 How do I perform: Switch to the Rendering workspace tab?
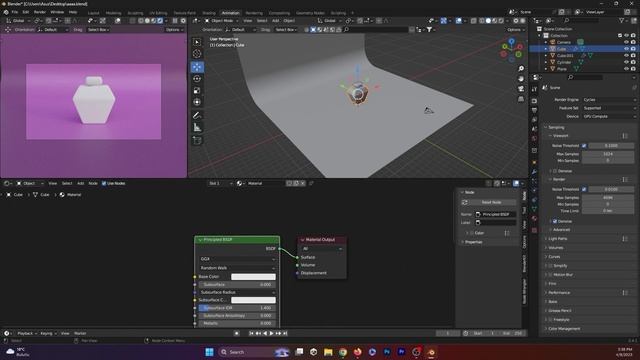click(254, 13)
